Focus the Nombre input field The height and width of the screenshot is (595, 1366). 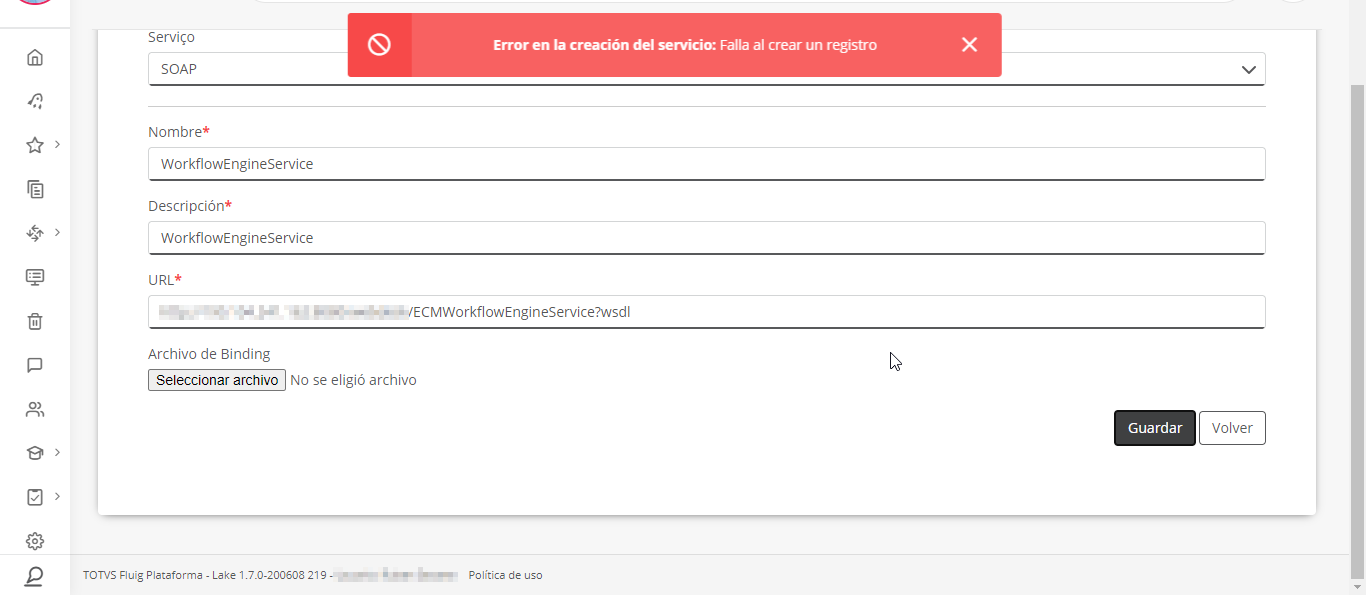coord(706,164)
